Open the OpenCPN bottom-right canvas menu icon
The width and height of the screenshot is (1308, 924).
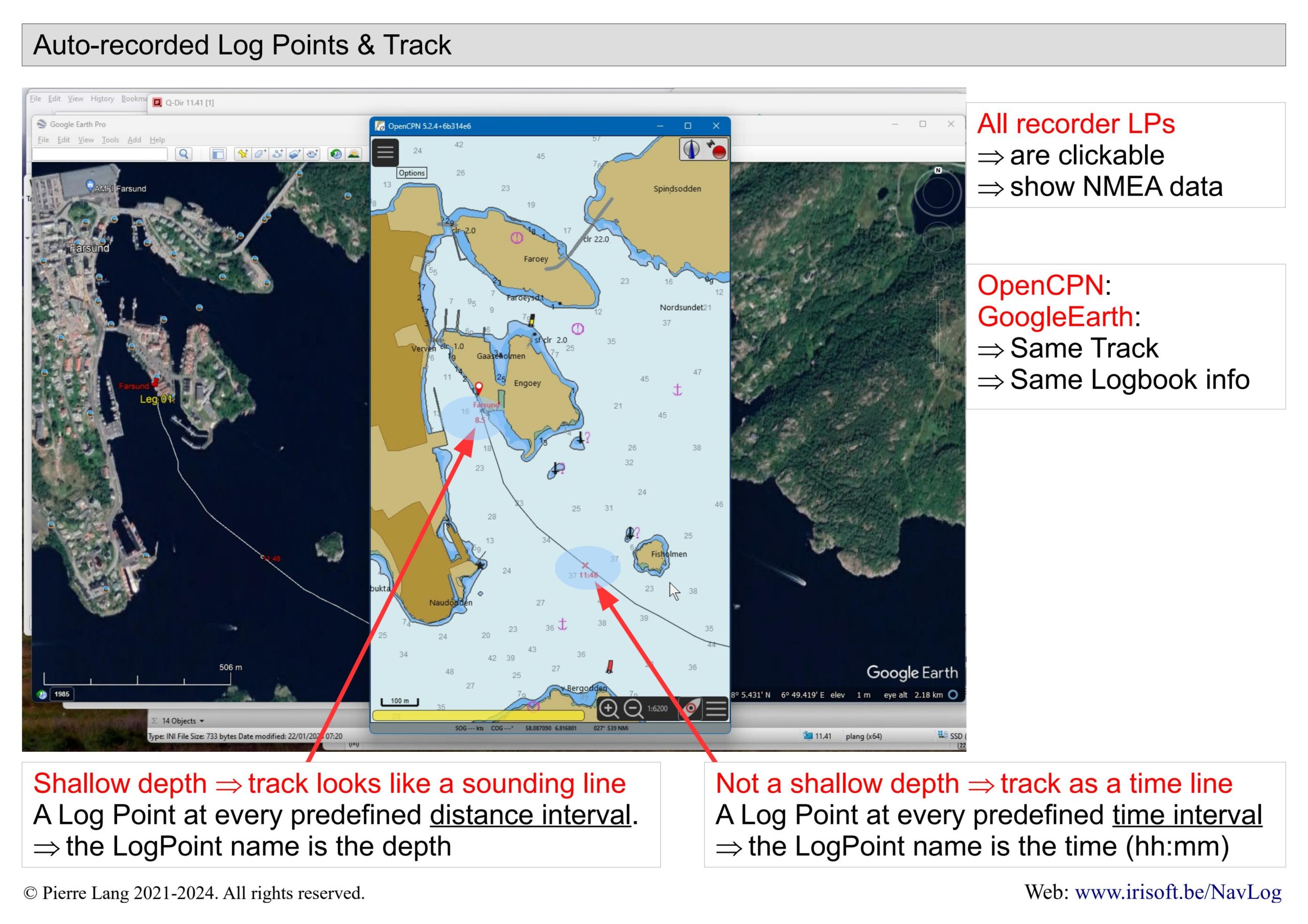[716, 708]
